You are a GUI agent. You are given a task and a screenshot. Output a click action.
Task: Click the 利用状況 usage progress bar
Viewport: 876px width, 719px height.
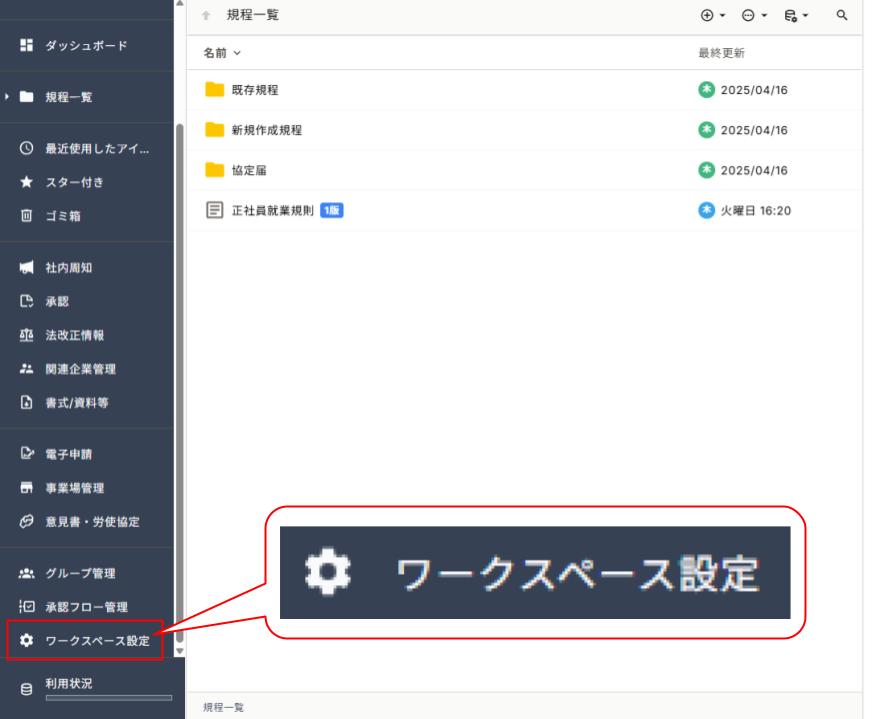click(109, 698)
